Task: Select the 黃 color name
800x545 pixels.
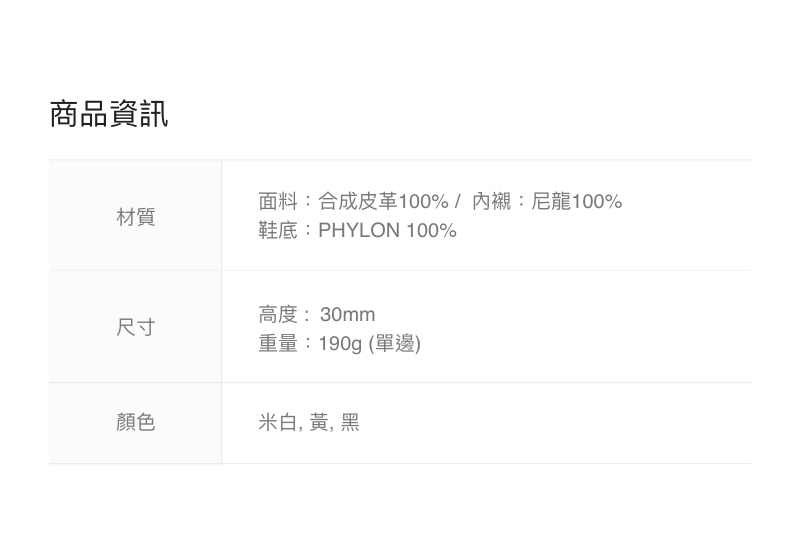Action: tap(319, 423)
